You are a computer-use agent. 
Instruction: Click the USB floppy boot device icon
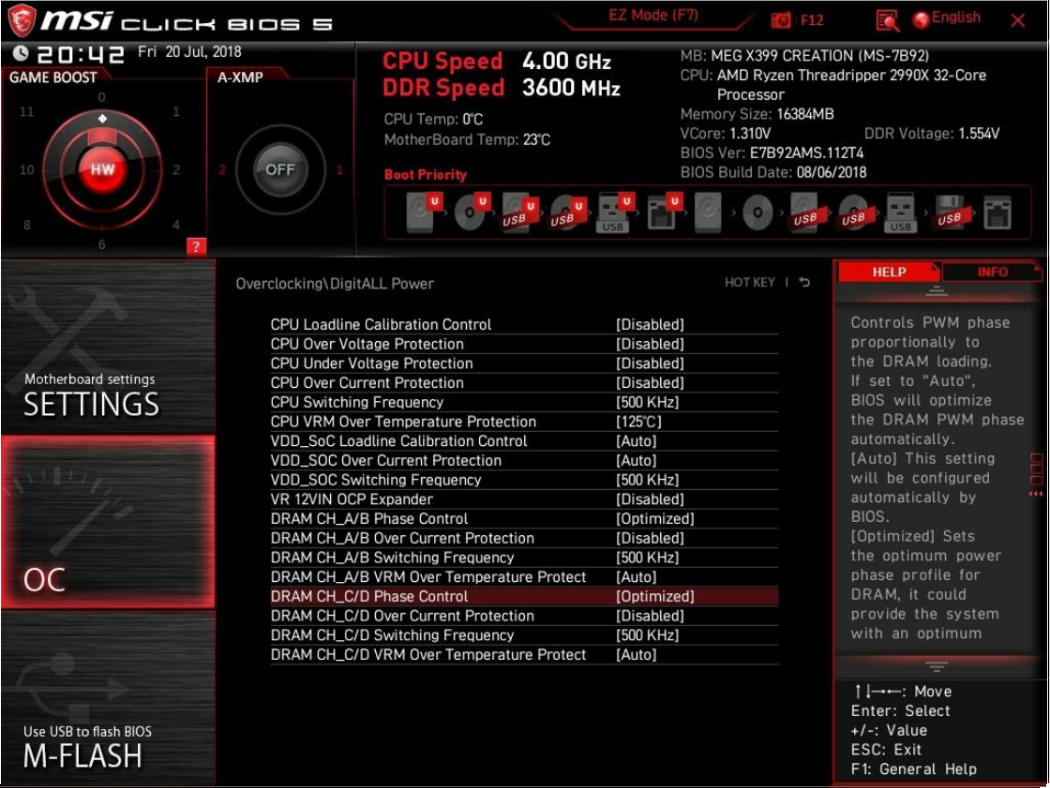click(x=950, y=213)
